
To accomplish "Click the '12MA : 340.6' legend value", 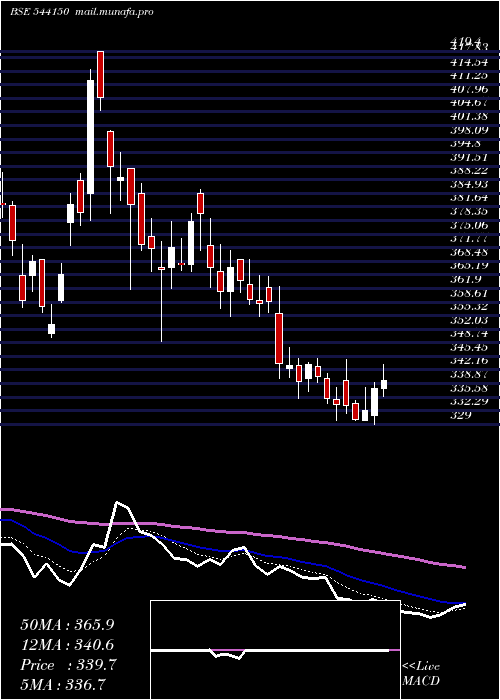I will [67, 644].
